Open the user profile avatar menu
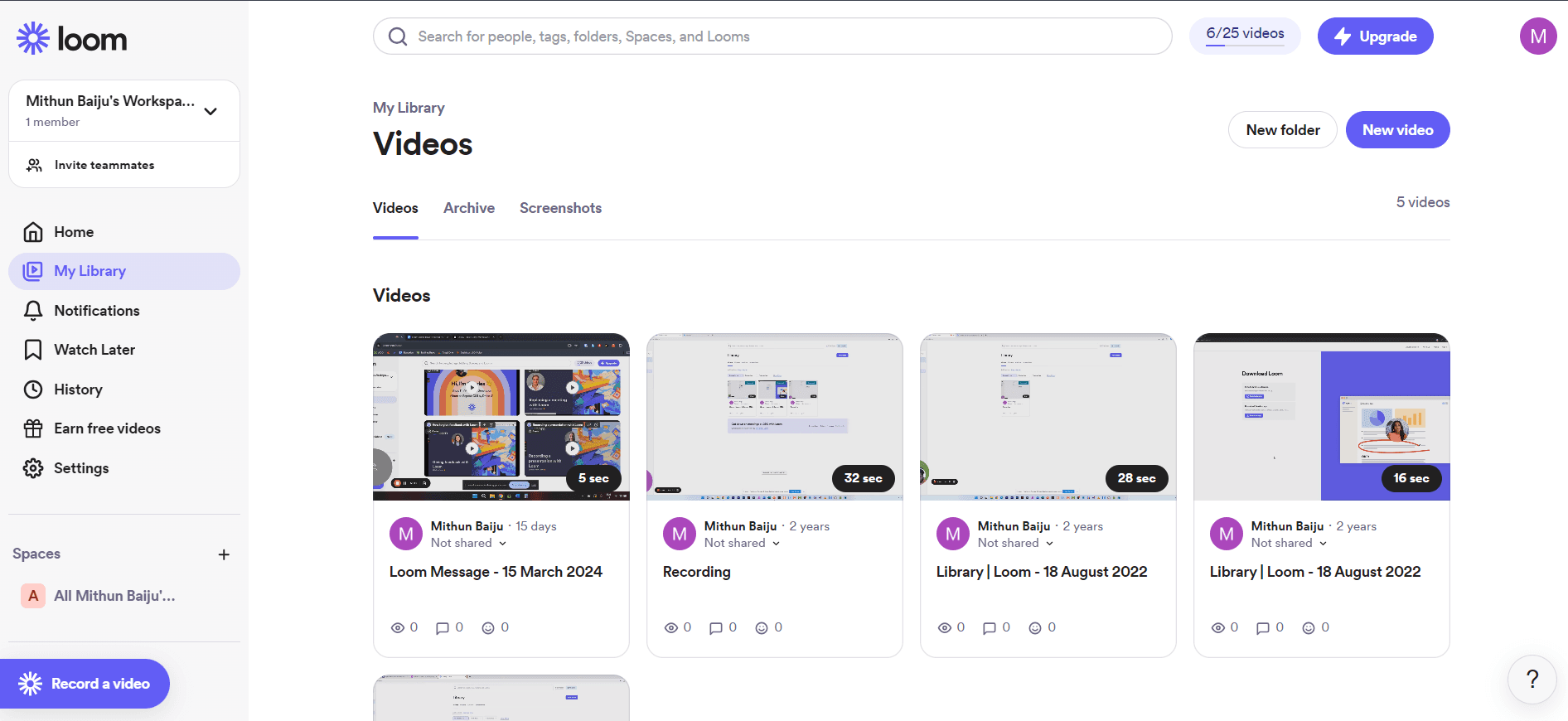Viewport: 1568px width, 721px height. click(x=1537, y=36)
